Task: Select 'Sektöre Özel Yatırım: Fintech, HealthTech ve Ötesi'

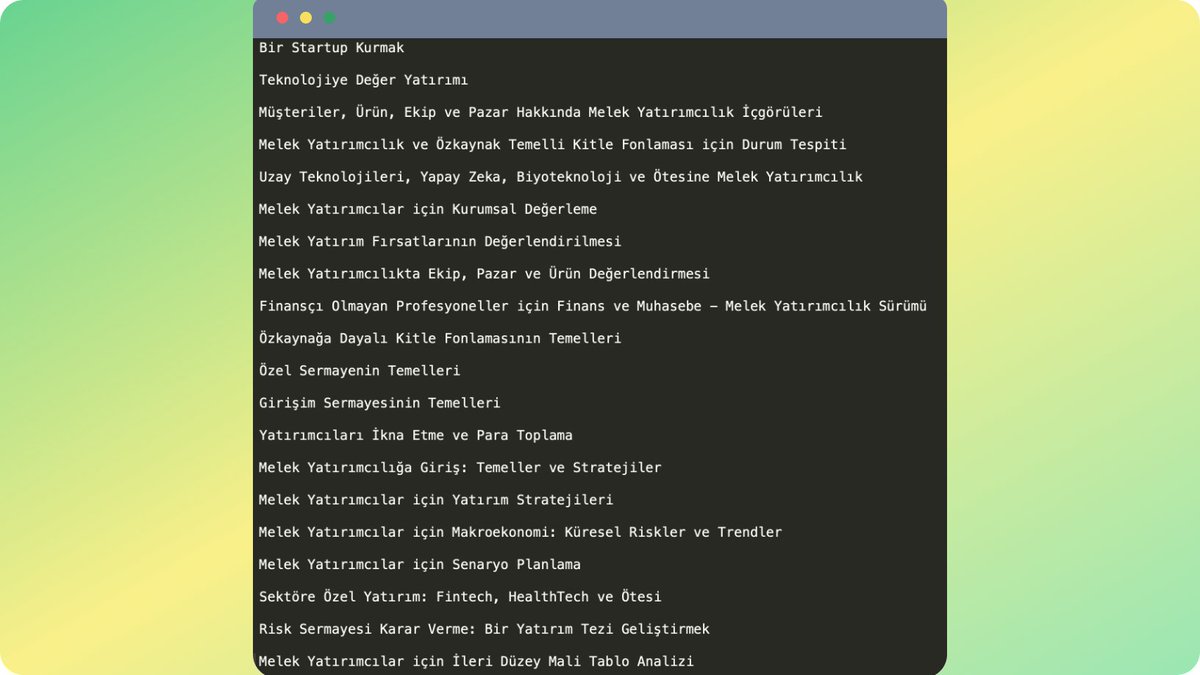Action: click(460, 596)
